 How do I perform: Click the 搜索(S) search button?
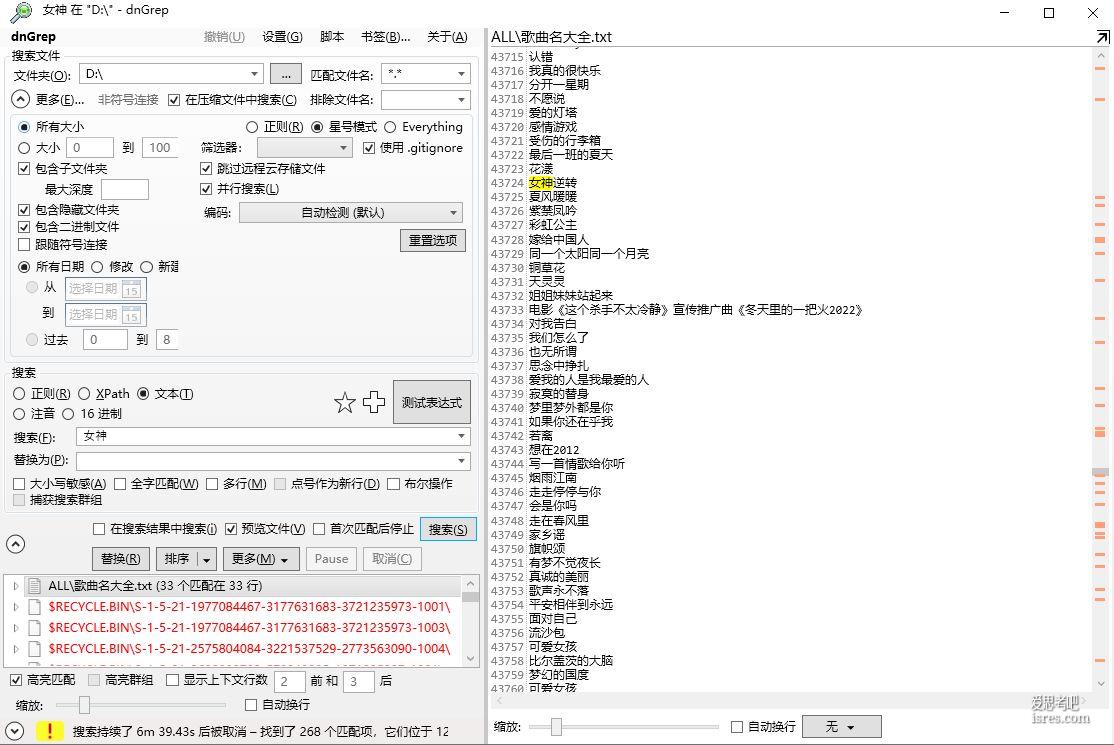tap(448, 530)
